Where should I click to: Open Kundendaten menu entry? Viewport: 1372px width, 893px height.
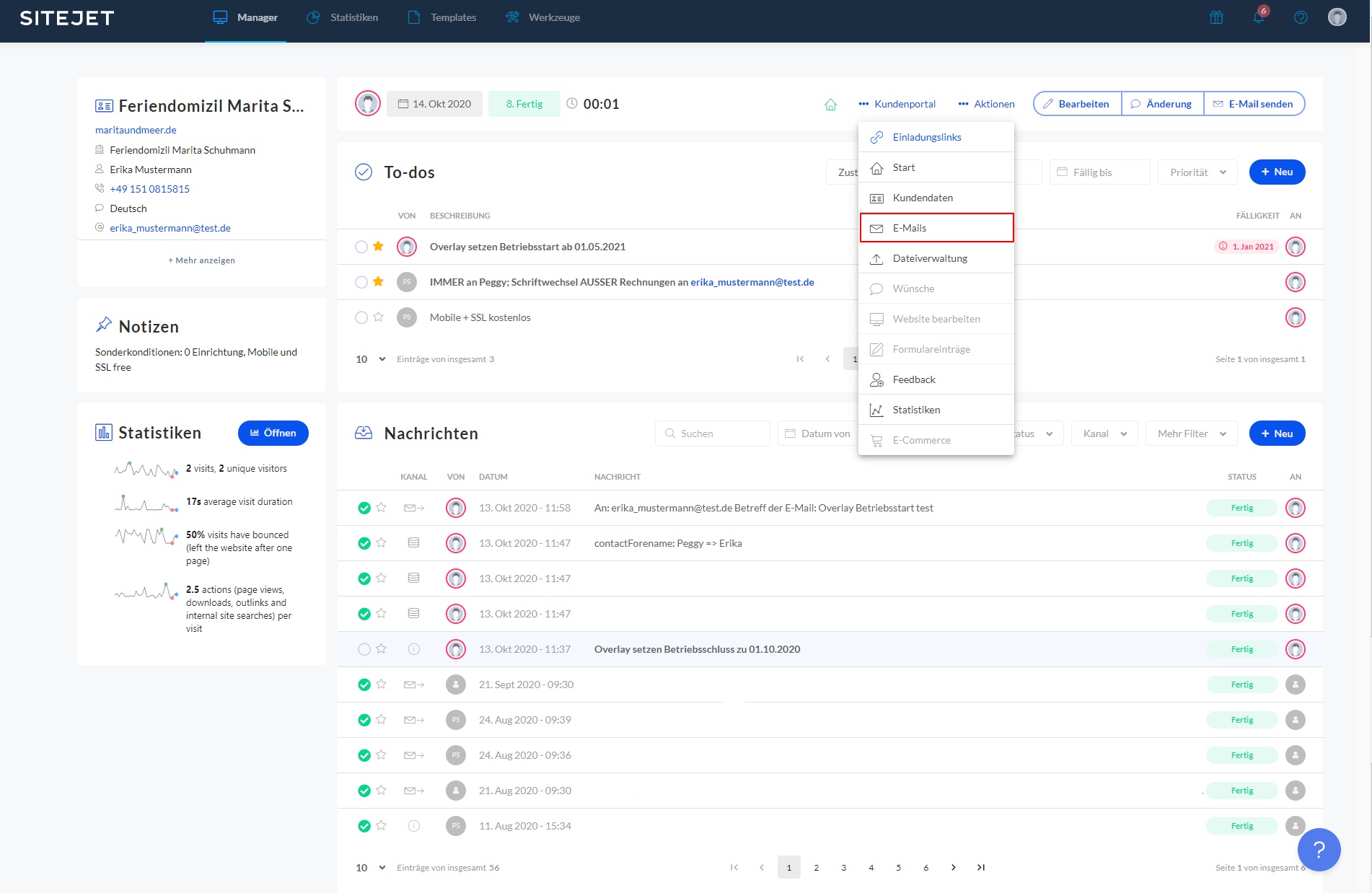[x=936, y=198]
